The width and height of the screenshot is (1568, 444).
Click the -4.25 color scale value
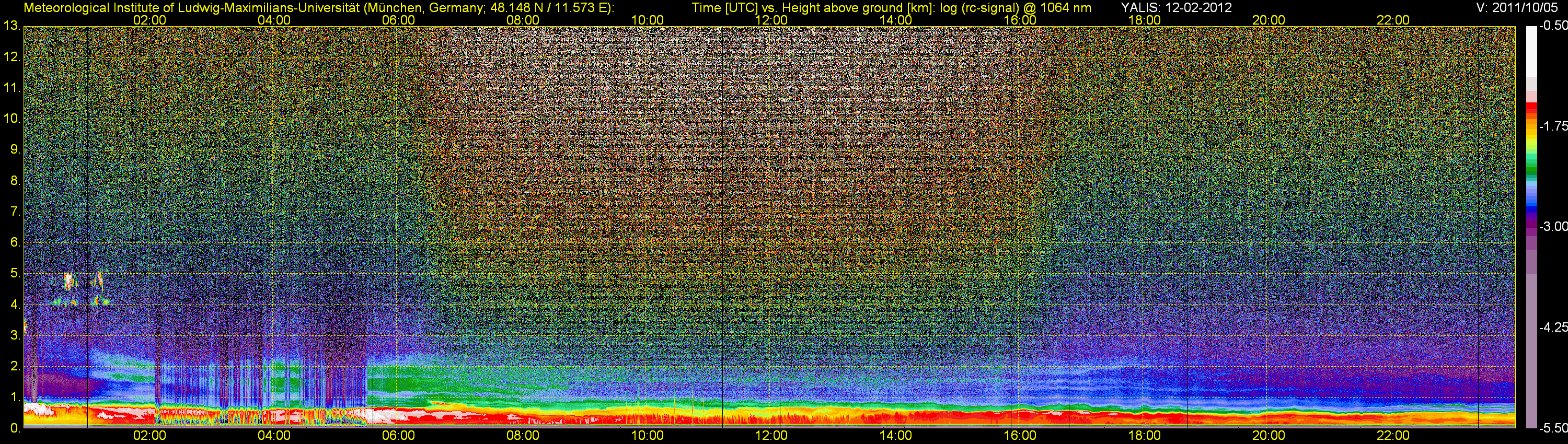click(x=1553, y=327)
